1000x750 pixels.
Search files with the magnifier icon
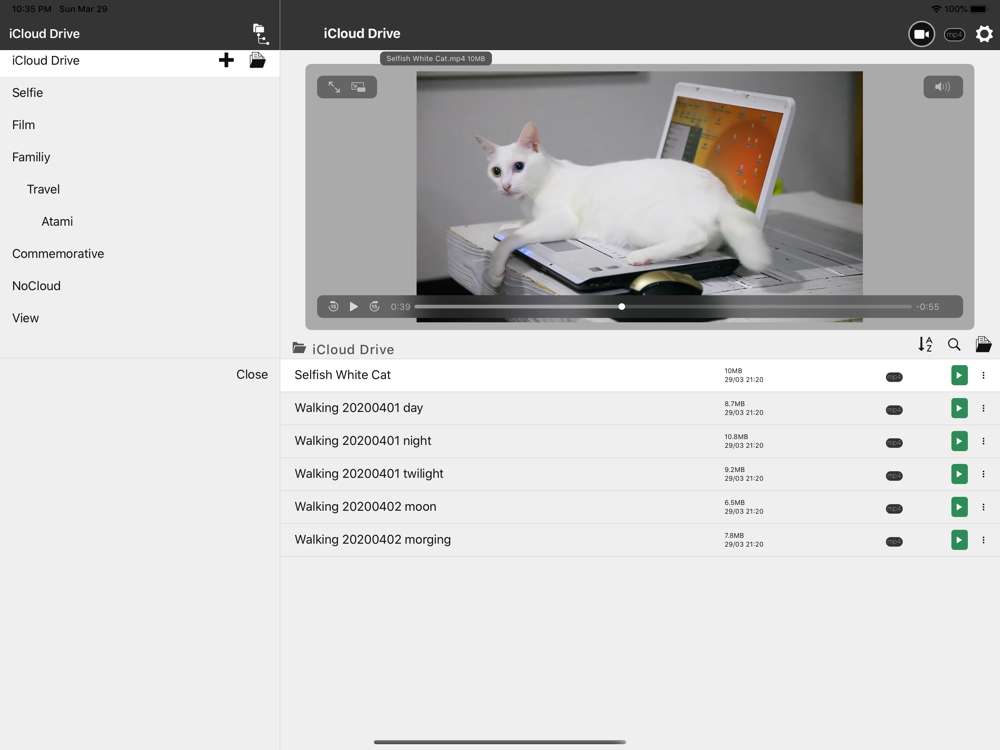click(x=954, y=344)
